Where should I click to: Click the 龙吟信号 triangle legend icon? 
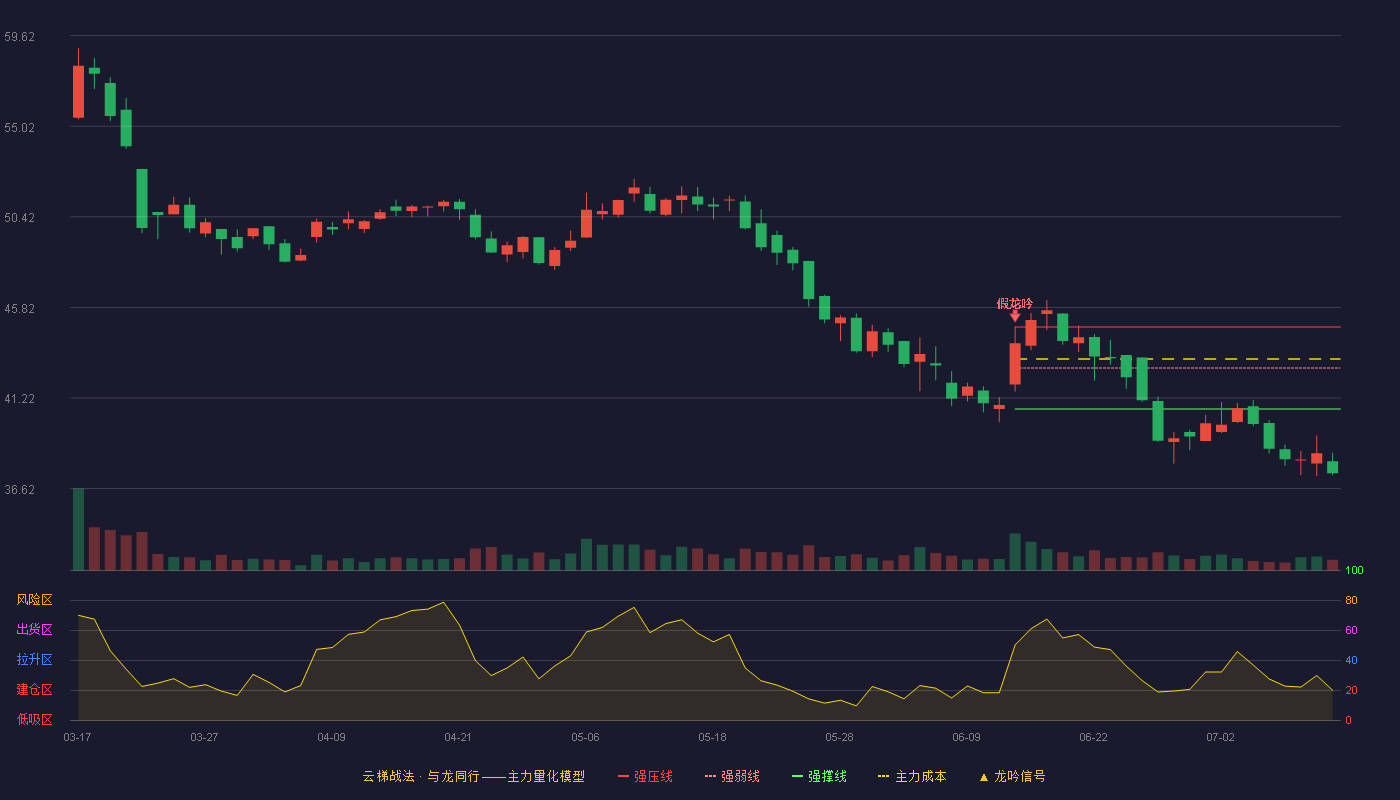click(x=983, y=777)
